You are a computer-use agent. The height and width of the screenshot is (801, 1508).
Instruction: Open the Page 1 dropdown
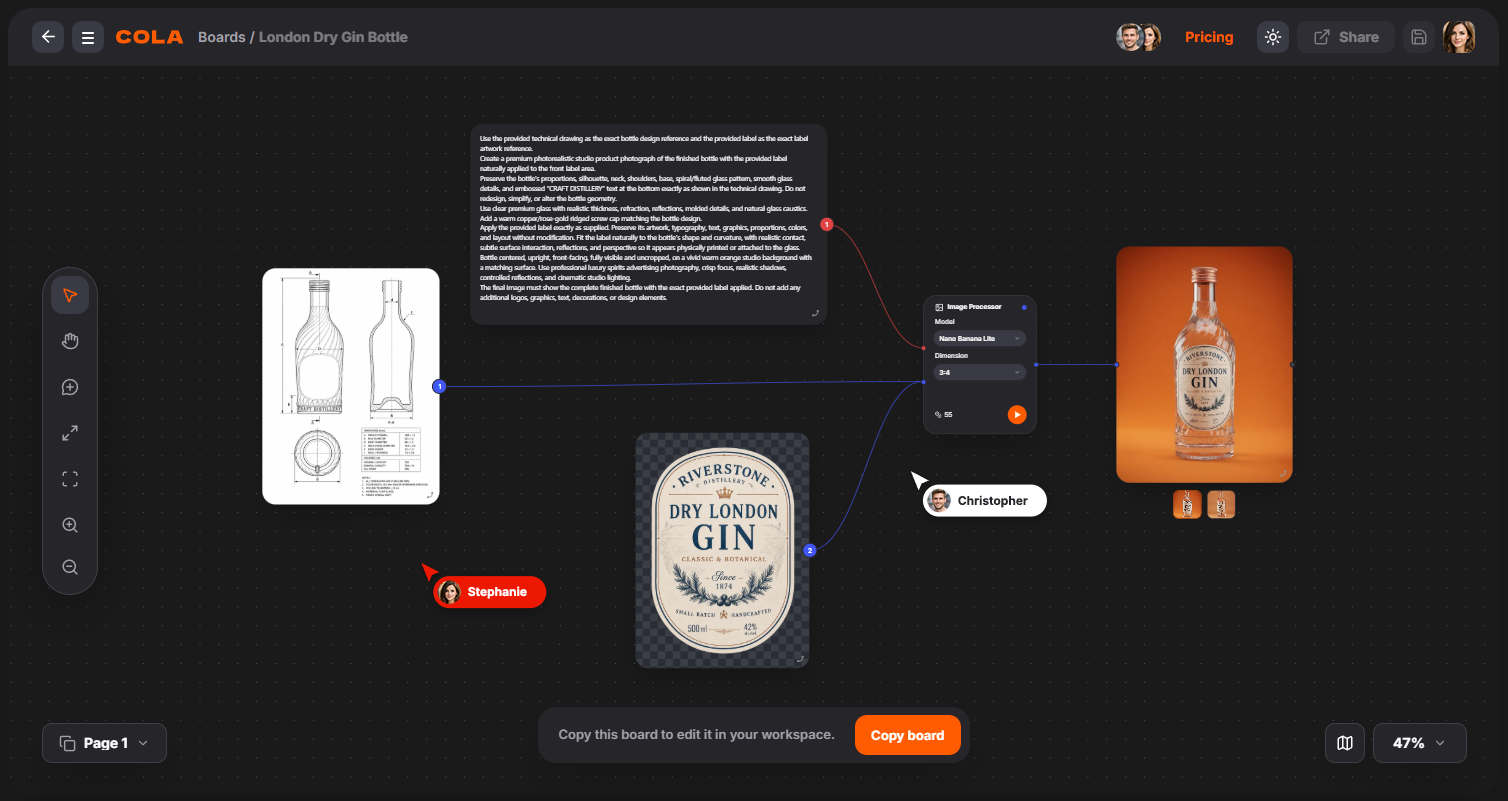(x=104, y=743)
